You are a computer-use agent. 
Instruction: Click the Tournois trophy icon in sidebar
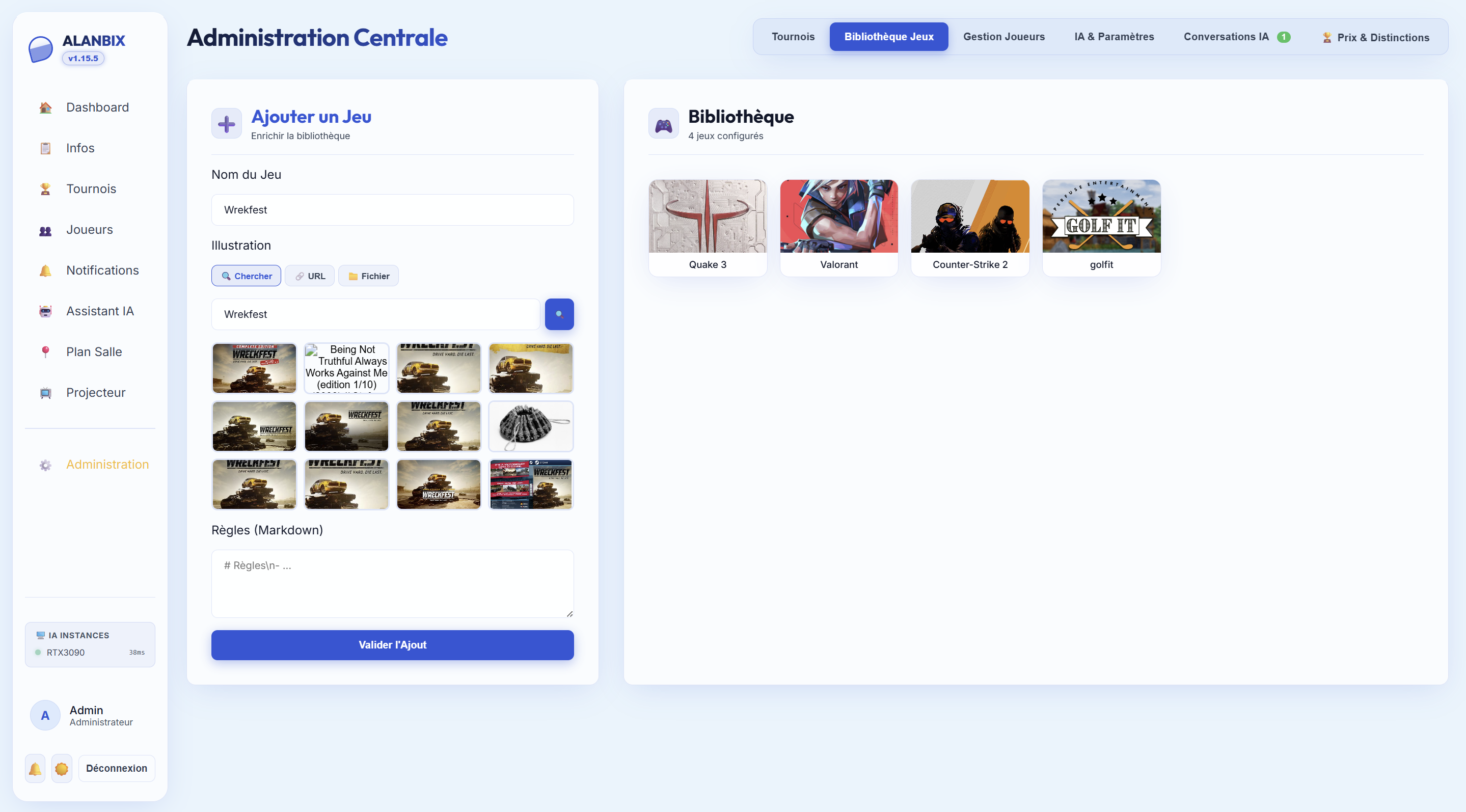click(x=45, y=189)
